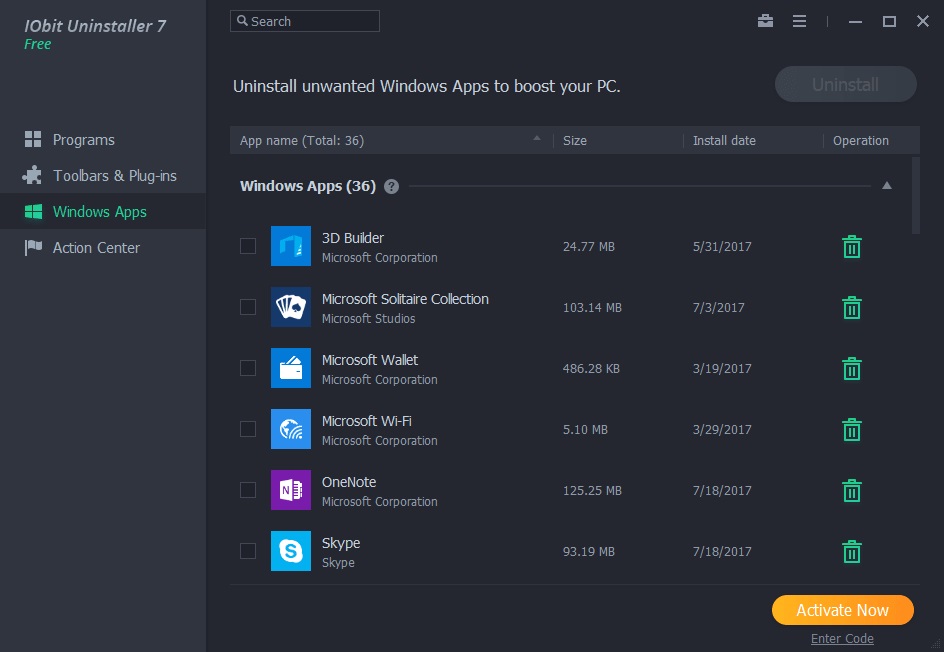Click the 5/31/2017 install date

coord(722,247)
